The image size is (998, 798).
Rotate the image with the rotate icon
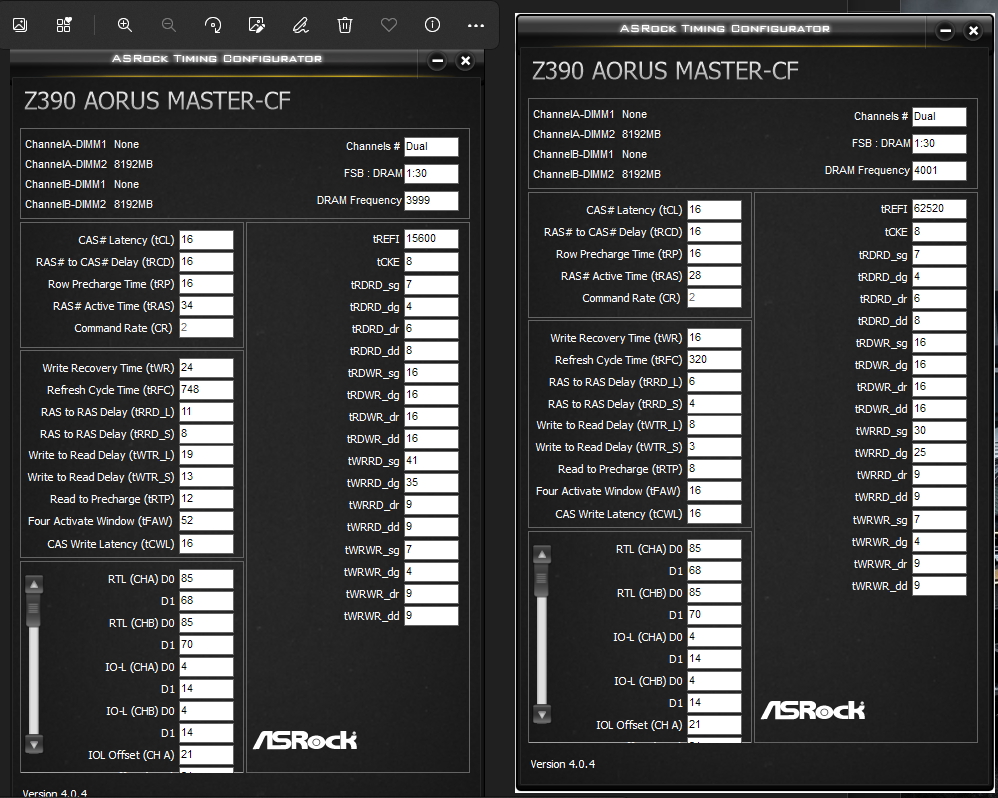(x=213, y=25)
